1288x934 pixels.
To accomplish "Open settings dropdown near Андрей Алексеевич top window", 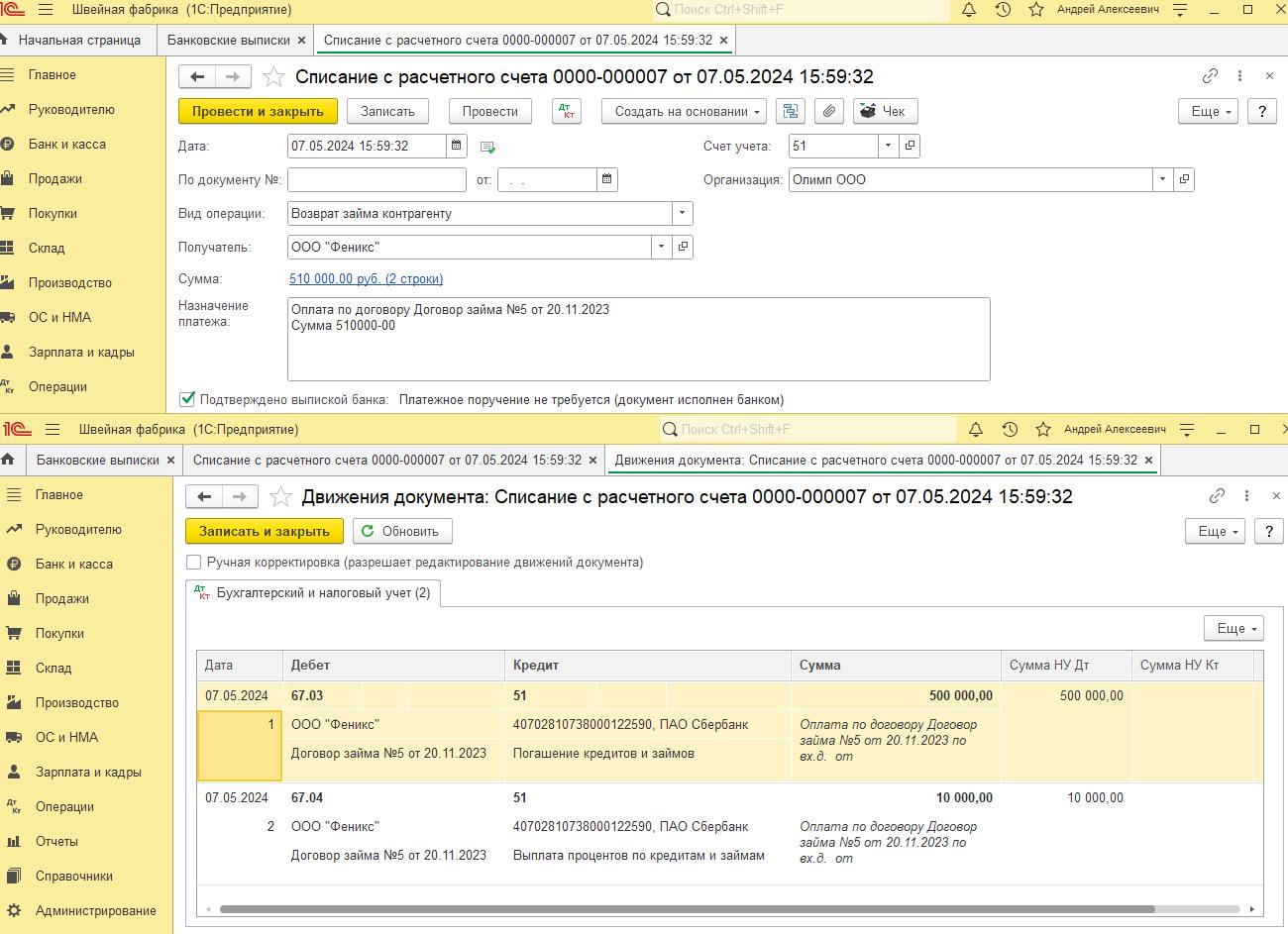I will pyautogui.click(x=1180, y=10).
